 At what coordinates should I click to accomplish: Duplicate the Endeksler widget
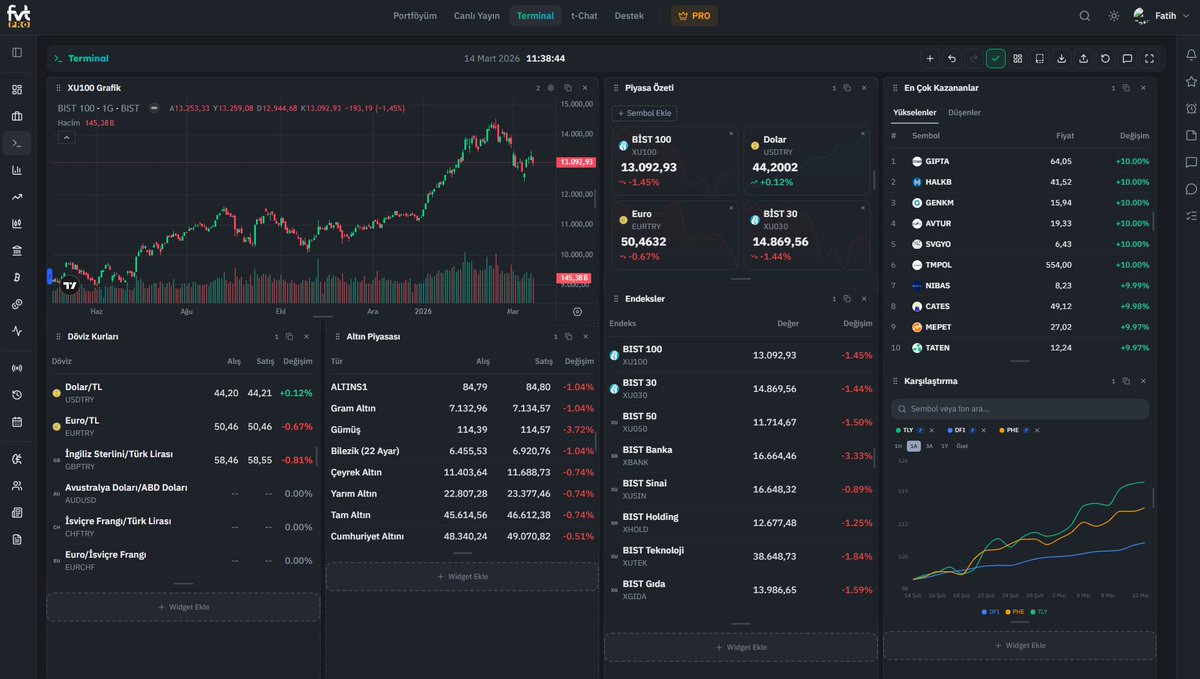tap(846, 299)
